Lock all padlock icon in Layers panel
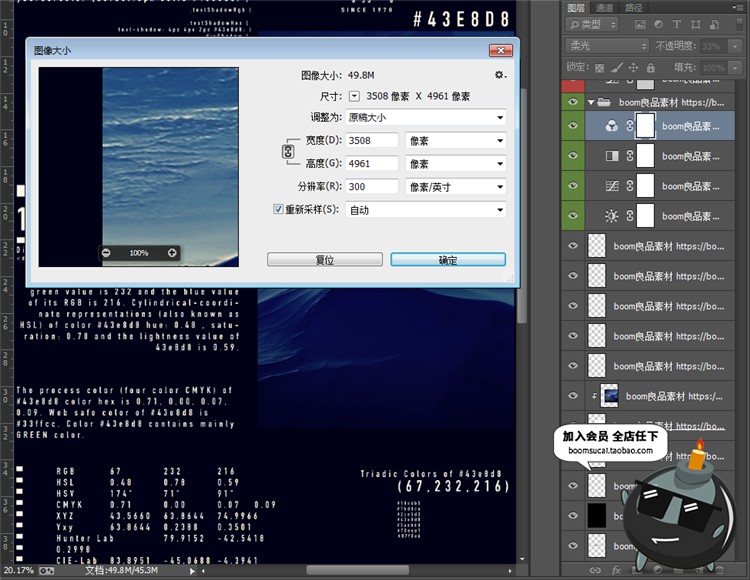This screenshot has width=750, height=580. [x=651, y=67]
